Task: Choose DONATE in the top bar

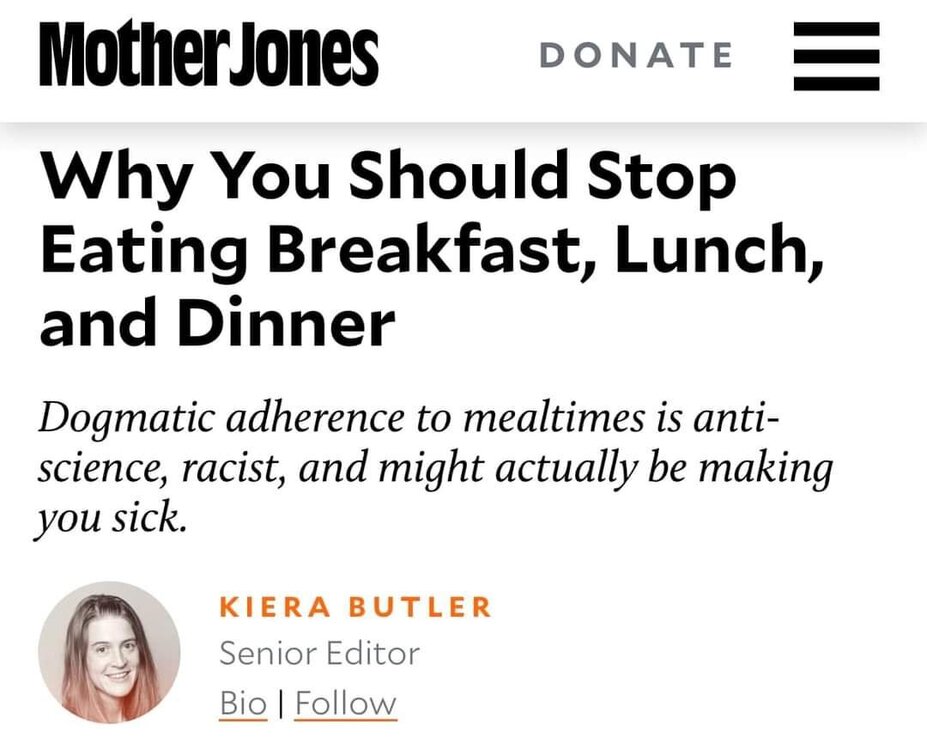Action: 636,56
